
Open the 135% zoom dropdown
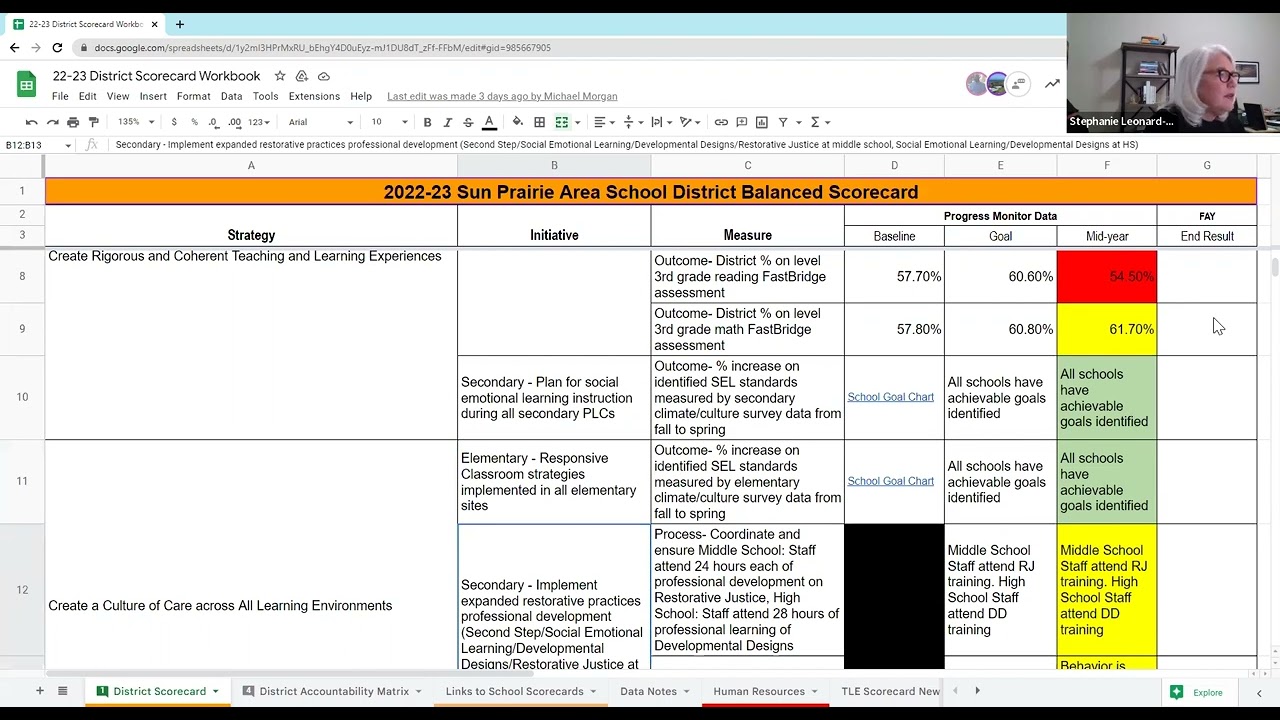(136, 122)
